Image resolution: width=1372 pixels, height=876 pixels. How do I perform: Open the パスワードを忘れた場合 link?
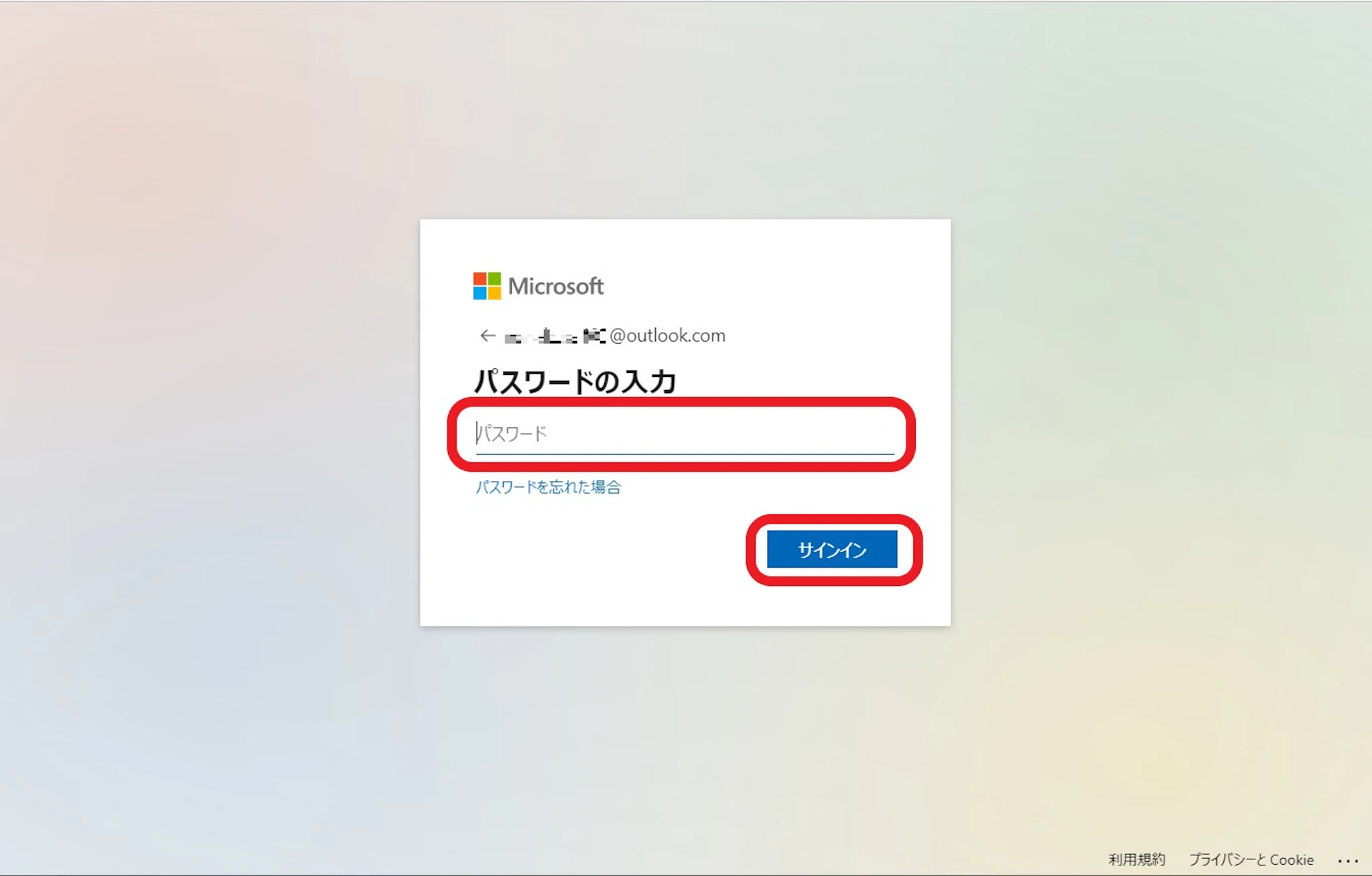(548, 487)
